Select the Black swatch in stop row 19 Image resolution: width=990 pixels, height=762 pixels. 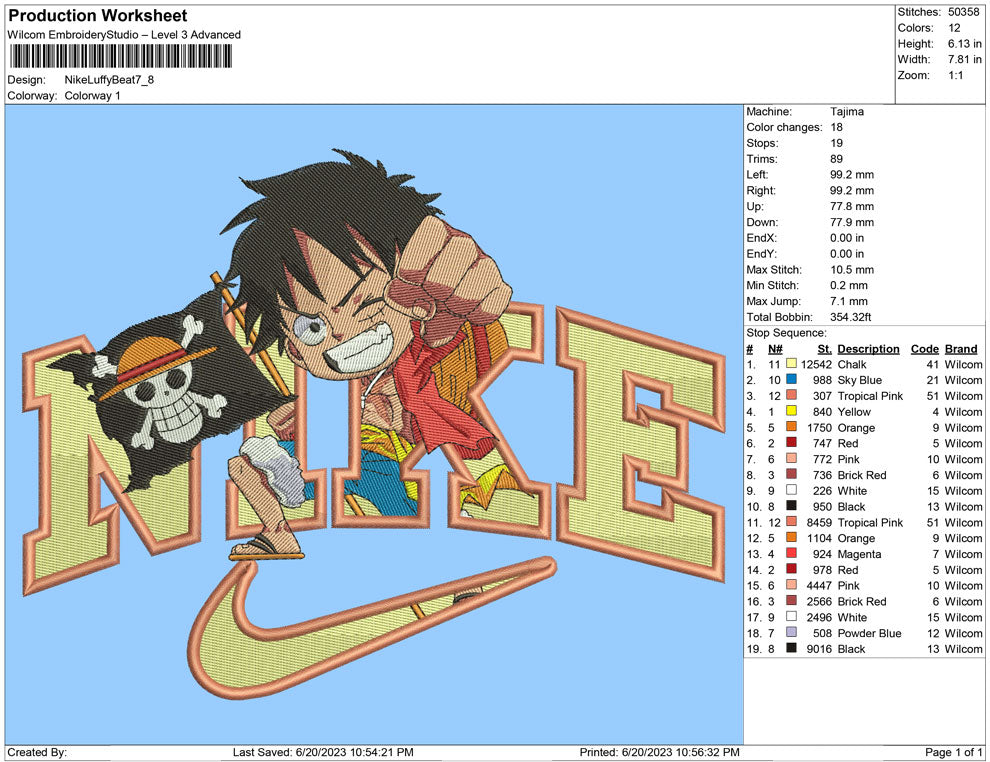point(791,648)
